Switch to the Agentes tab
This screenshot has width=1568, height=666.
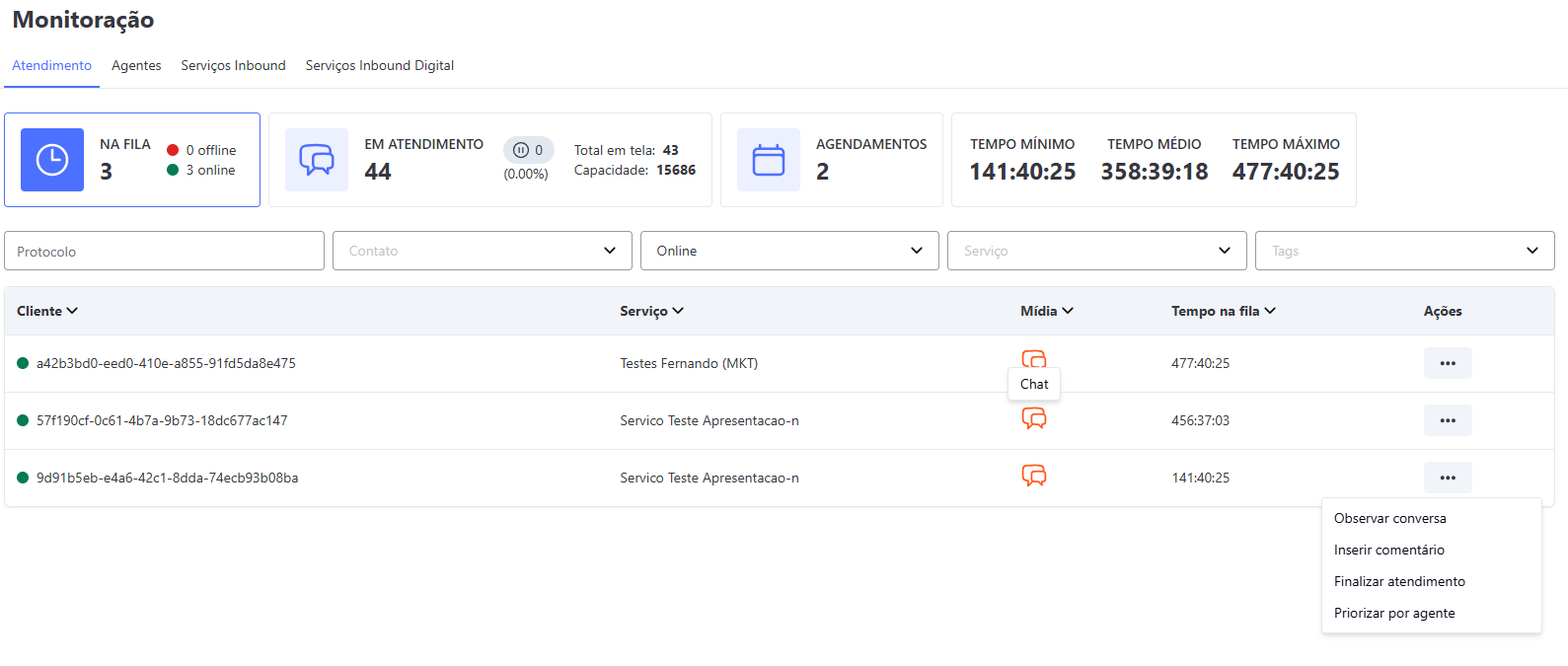click(x=136, y=65)
